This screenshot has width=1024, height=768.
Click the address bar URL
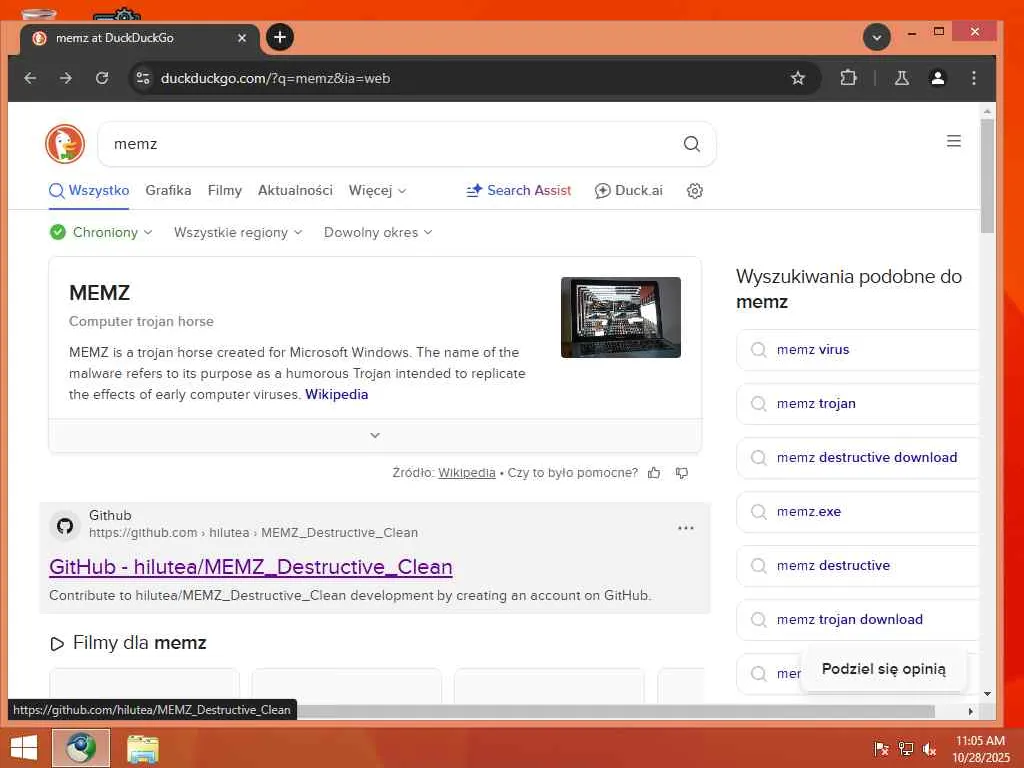[x=276, y=78]
